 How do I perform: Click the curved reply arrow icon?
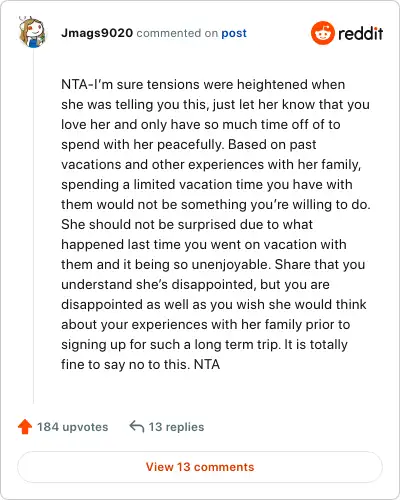click(x=137, y=426)
